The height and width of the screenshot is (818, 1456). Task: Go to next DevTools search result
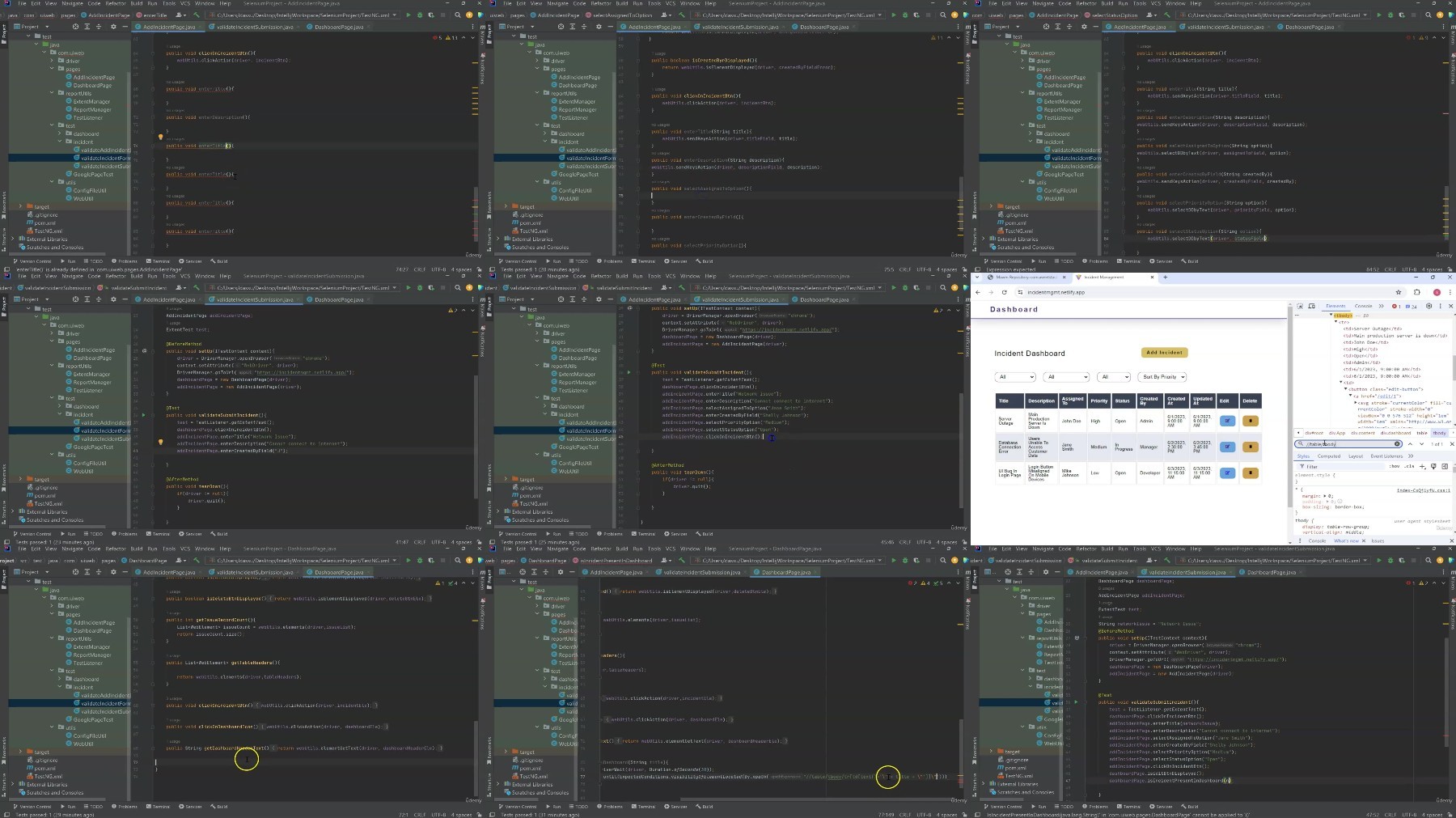click(1421, 444)
